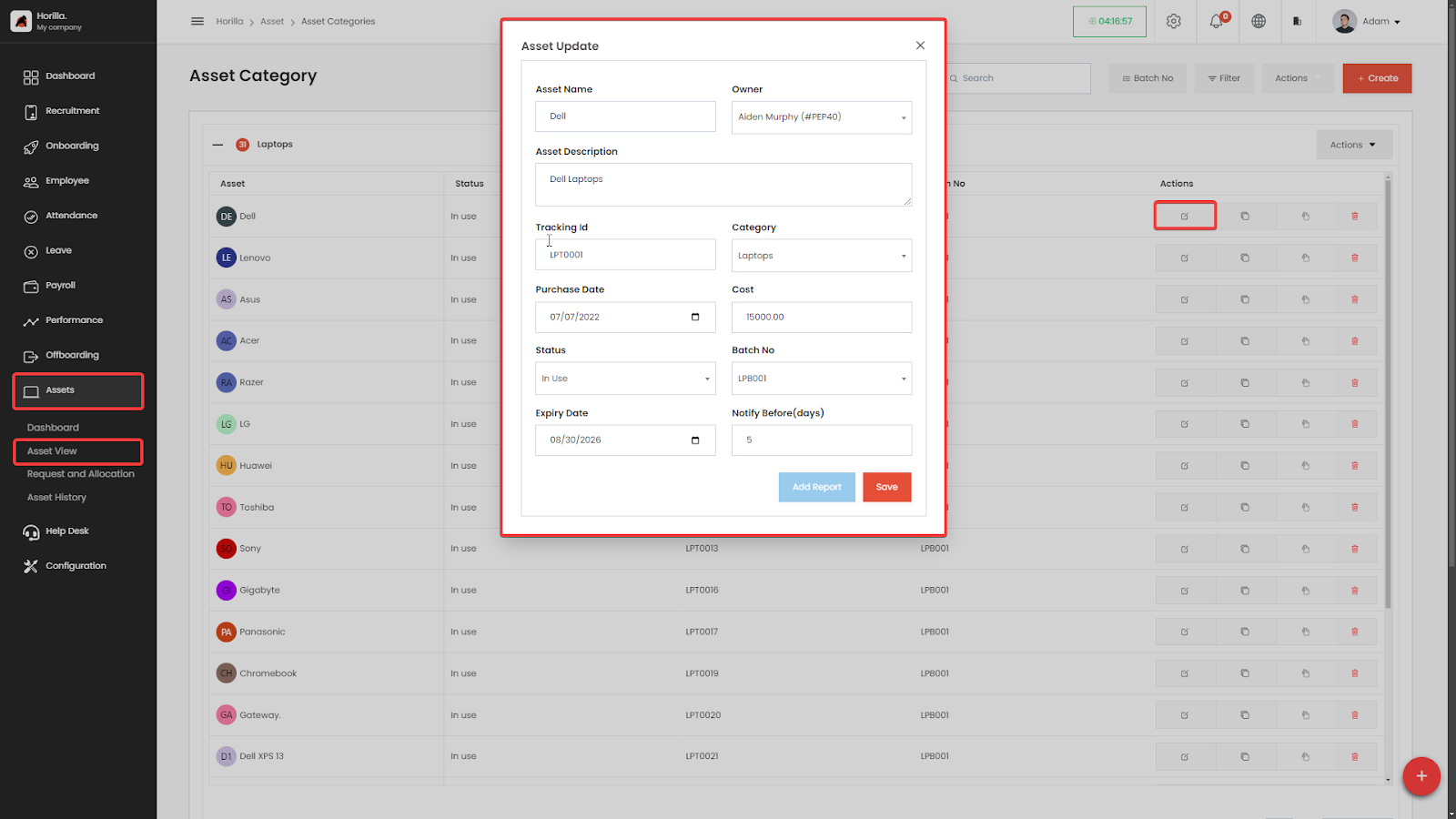Click the red floating plus button
This screenshot has height=819, width=1456.
(1421, 776)
